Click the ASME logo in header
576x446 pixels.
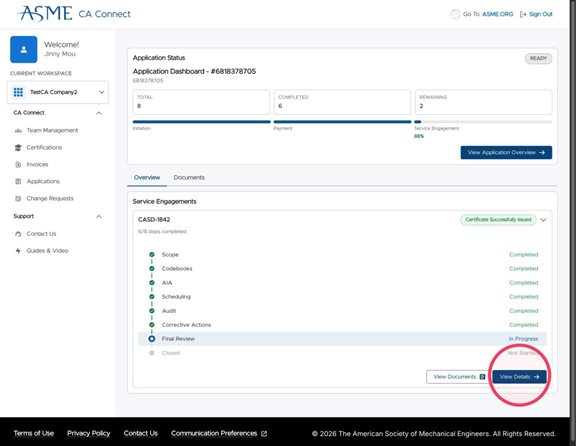pyautogui.click(x=45, y=14)
